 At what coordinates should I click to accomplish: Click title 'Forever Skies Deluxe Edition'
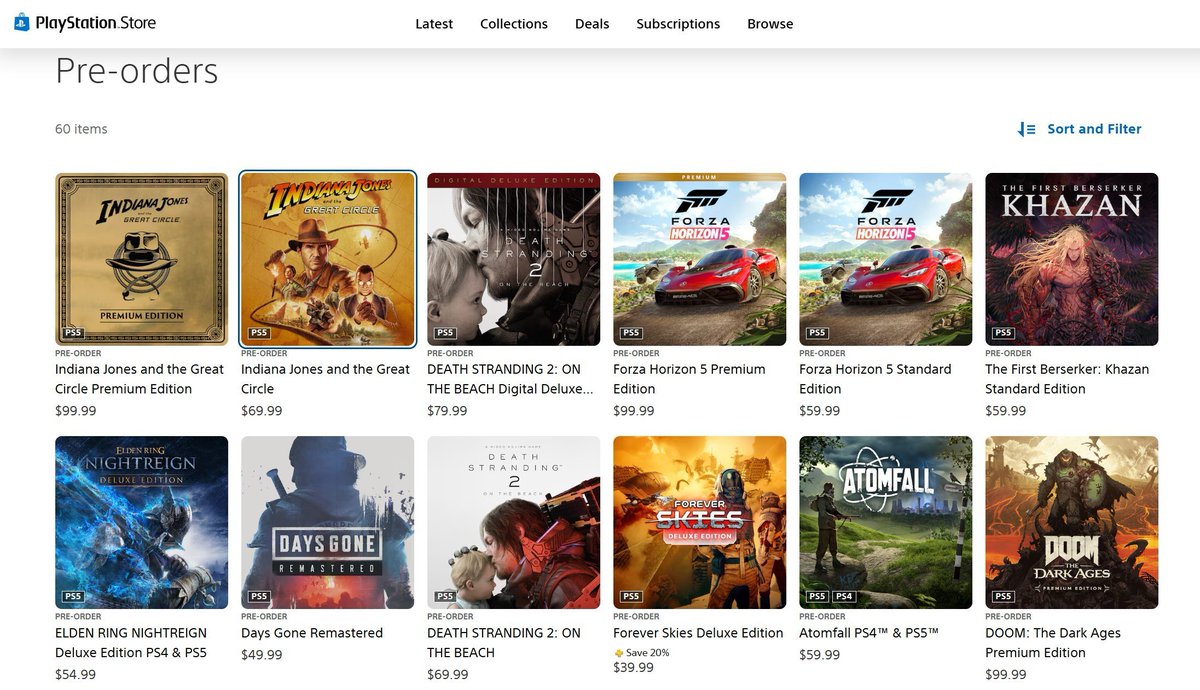(698, 633)
